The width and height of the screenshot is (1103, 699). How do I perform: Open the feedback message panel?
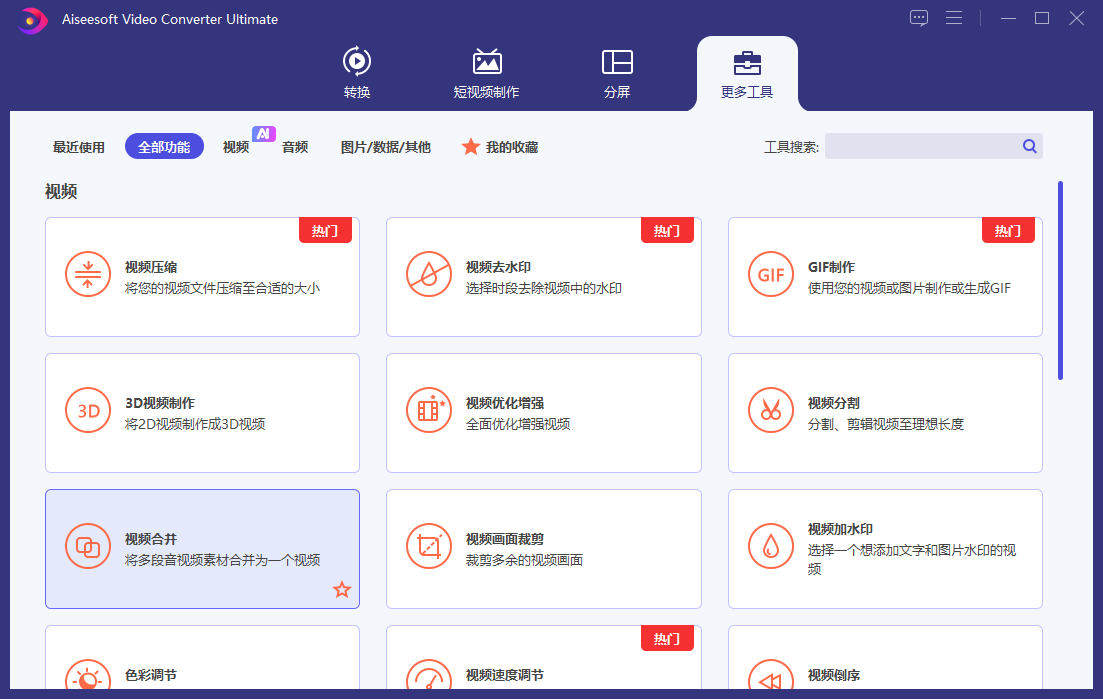[x=918, y=18]
